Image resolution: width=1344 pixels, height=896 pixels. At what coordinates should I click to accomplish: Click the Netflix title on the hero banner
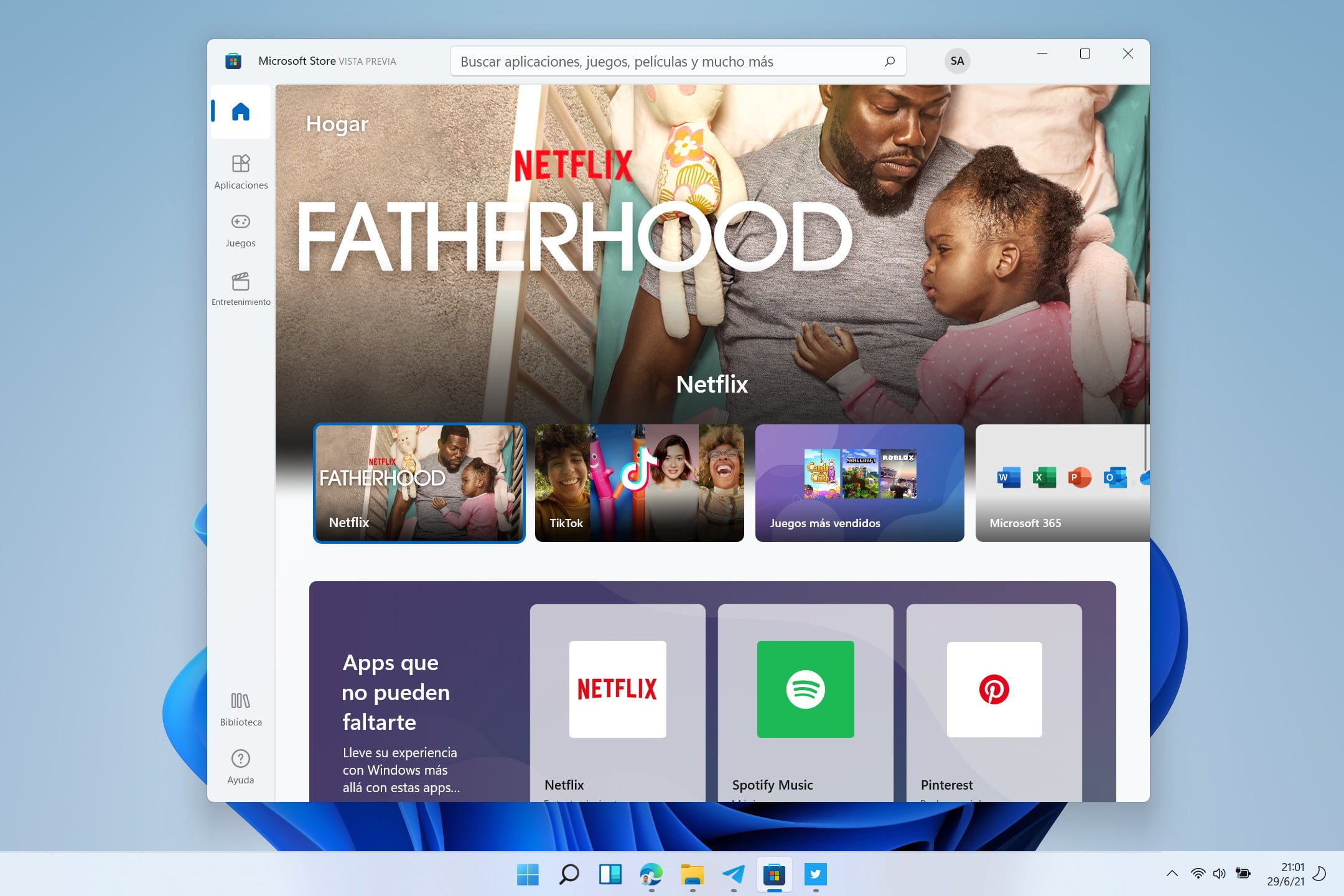712,384
